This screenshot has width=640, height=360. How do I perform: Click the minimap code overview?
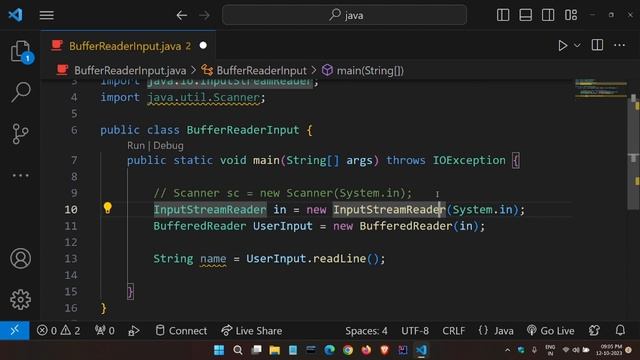click(x=600, y=89)
